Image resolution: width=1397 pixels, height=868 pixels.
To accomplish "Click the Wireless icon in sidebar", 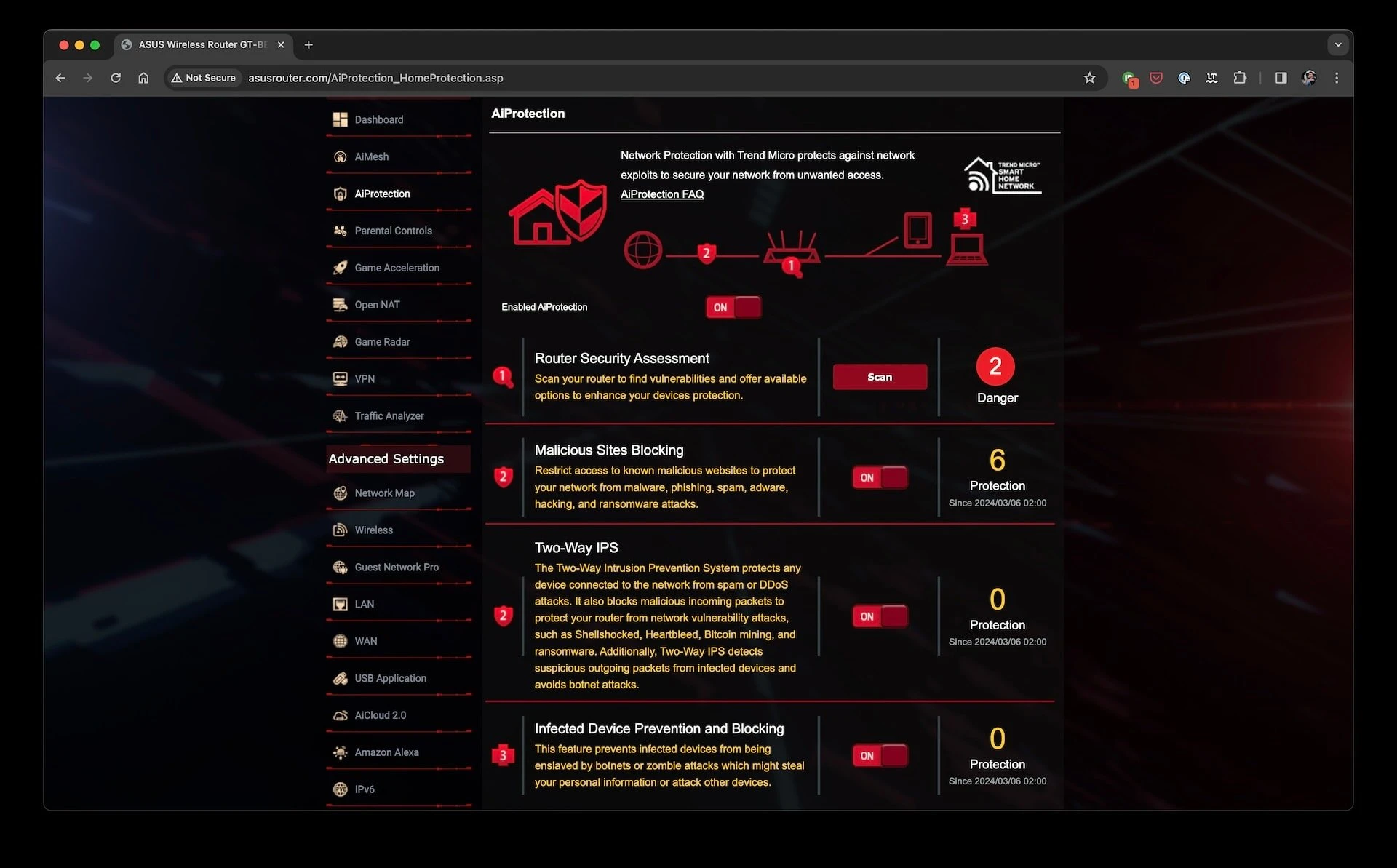I will click(340, 530).
